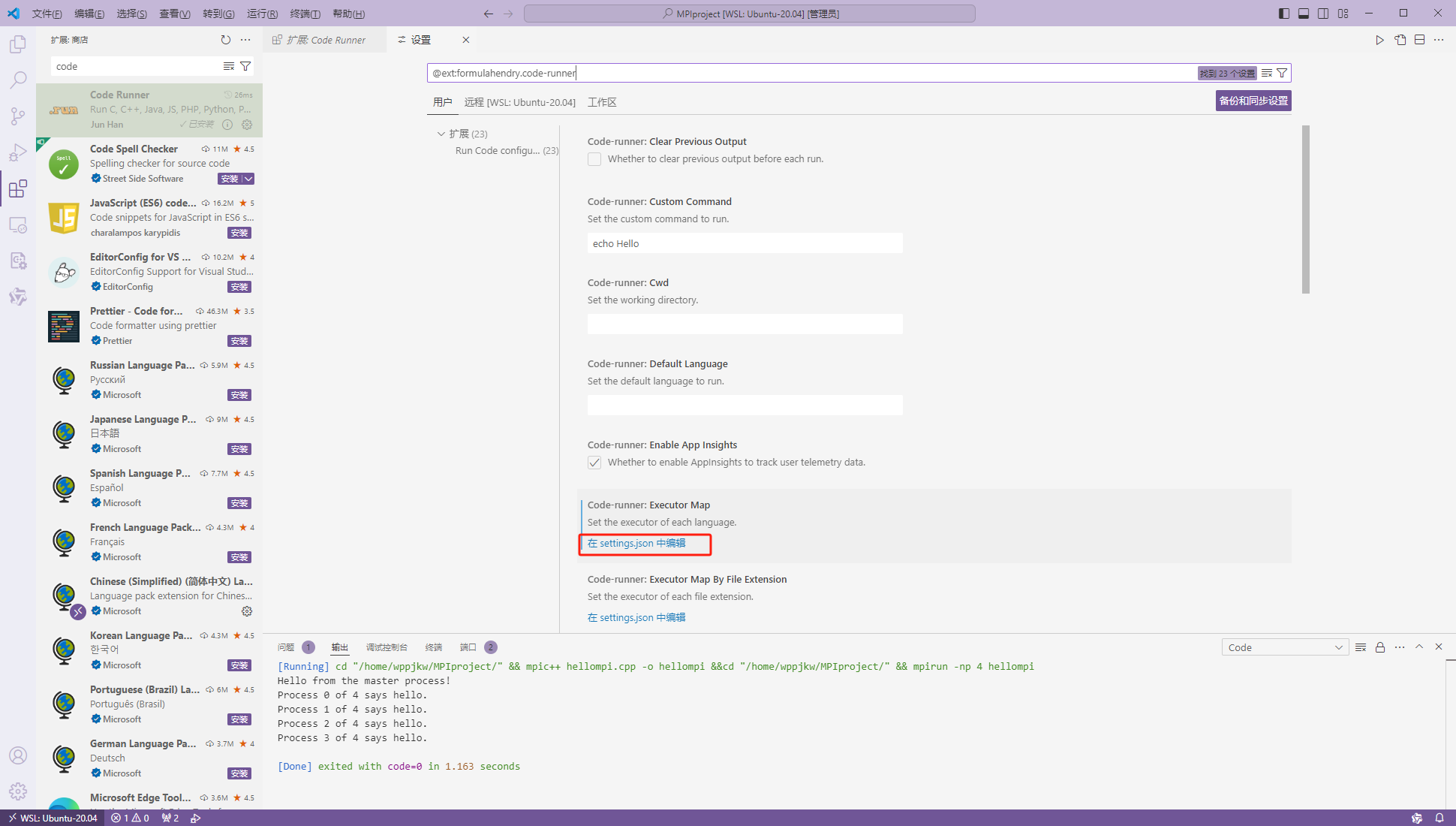Install JavaScript (ES6) code snippets extension
Image resolution: width=1456 pixels, height=826 pixels.
[x=239, y=233]
